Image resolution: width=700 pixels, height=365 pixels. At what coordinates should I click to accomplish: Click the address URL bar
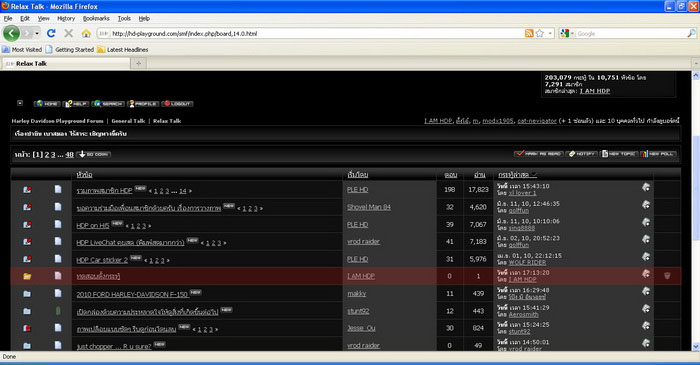pos(312,33)
